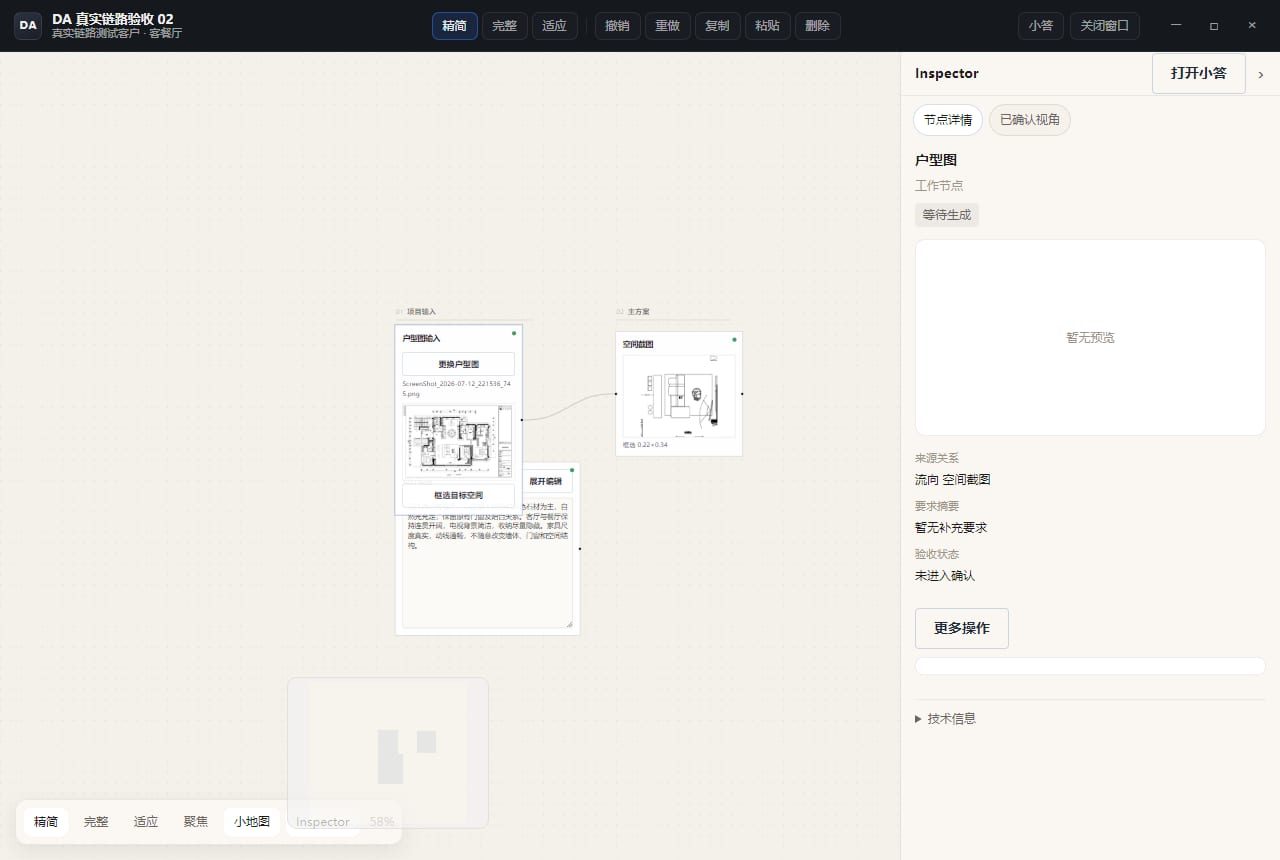This screenshot has height=860, width=1280.
Task: Collapse the Inspector panel with the chevron arrow
Action: click(1260, 74)
